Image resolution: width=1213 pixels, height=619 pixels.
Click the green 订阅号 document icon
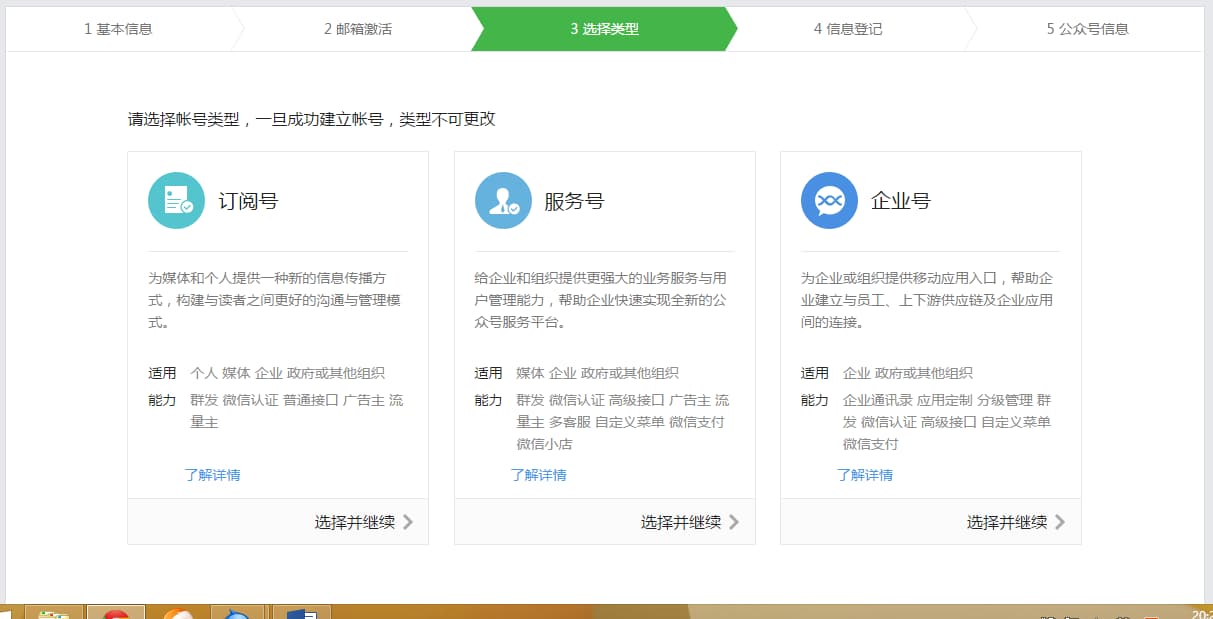[176, 201]
